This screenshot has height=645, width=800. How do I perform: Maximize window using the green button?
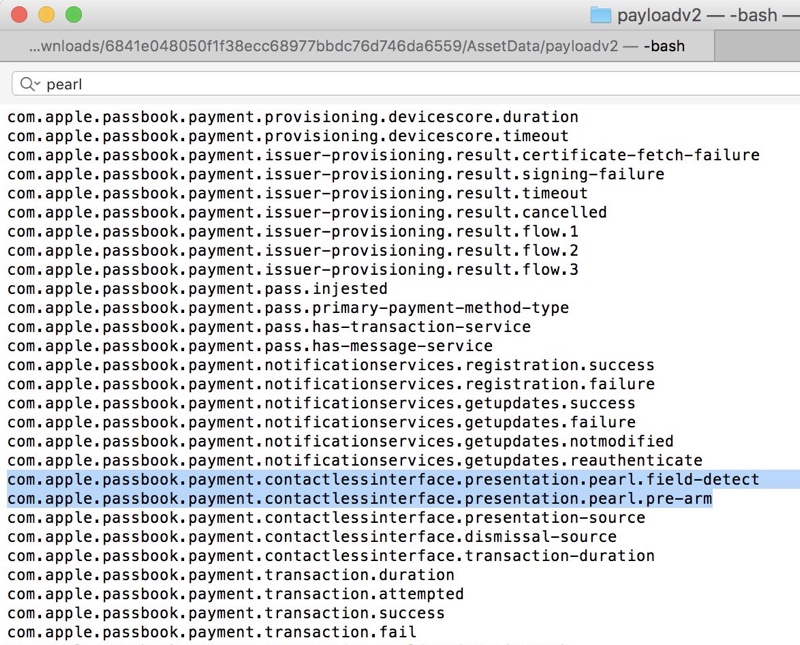point(74,14)
